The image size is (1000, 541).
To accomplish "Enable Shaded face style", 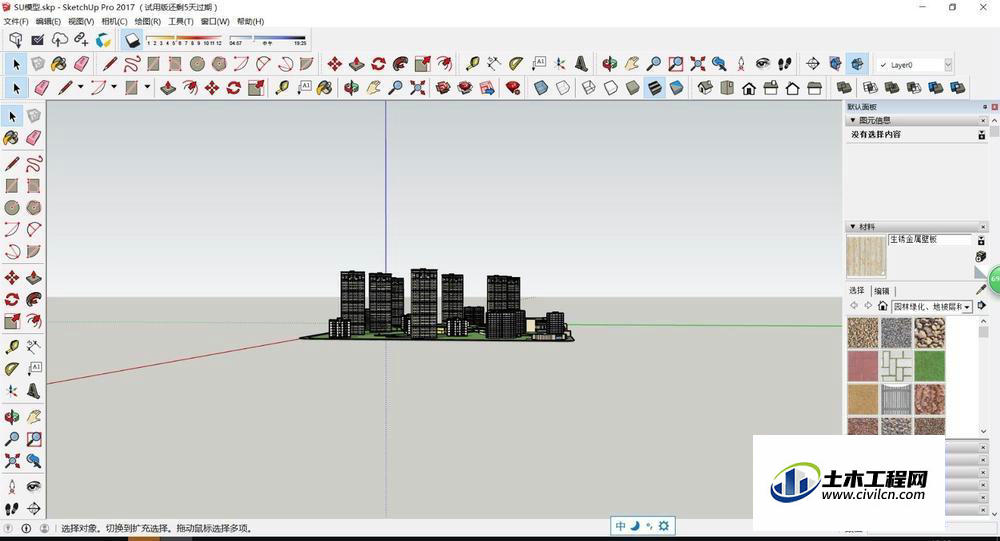I will [633, 87].
